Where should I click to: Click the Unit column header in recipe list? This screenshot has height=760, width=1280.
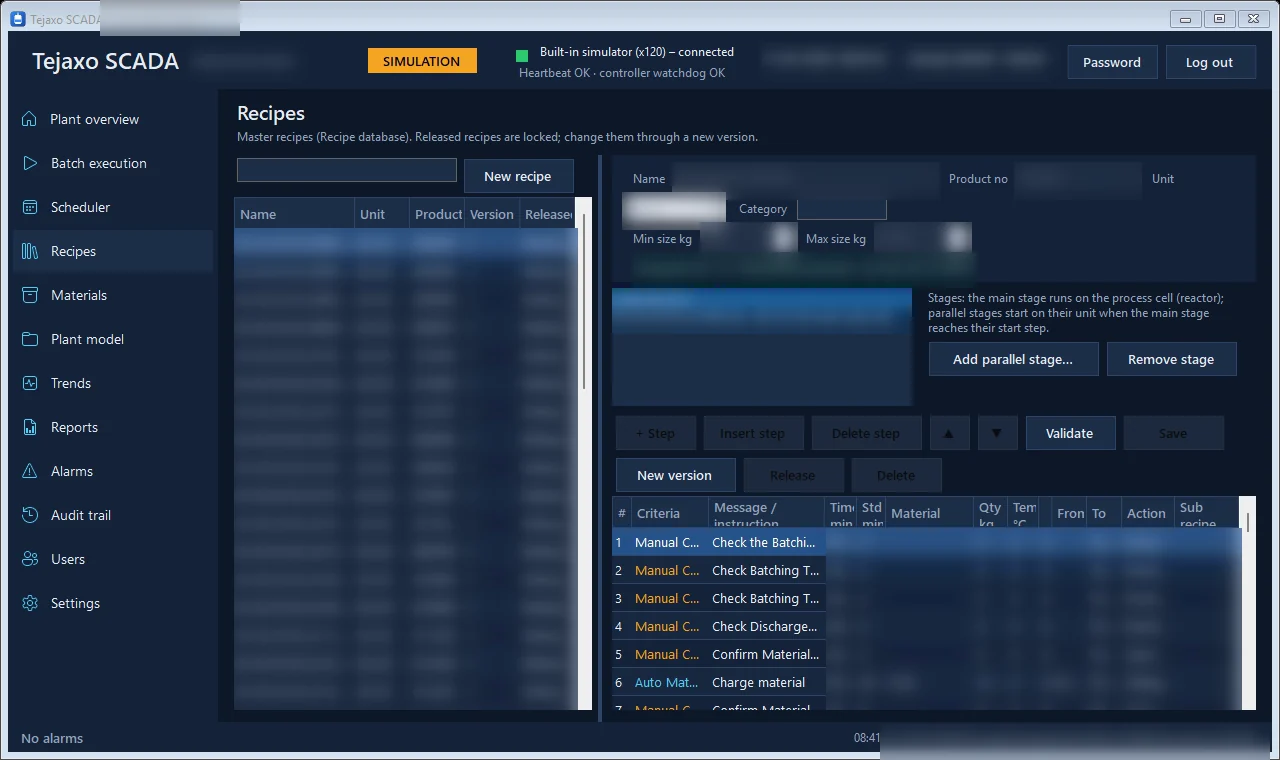click(x=383, y=214)
